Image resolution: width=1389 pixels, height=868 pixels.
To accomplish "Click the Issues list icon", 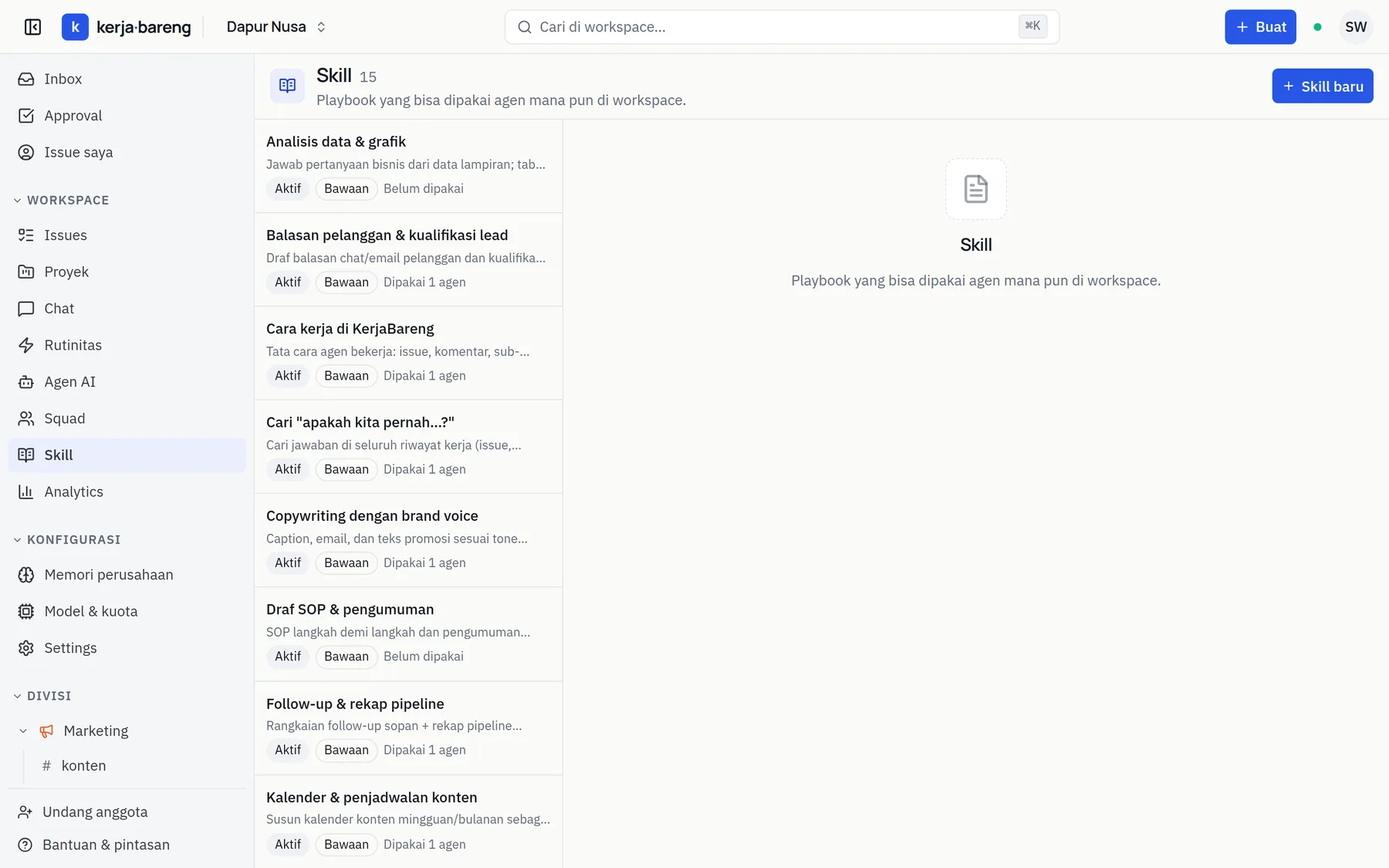I will (26, 235).
